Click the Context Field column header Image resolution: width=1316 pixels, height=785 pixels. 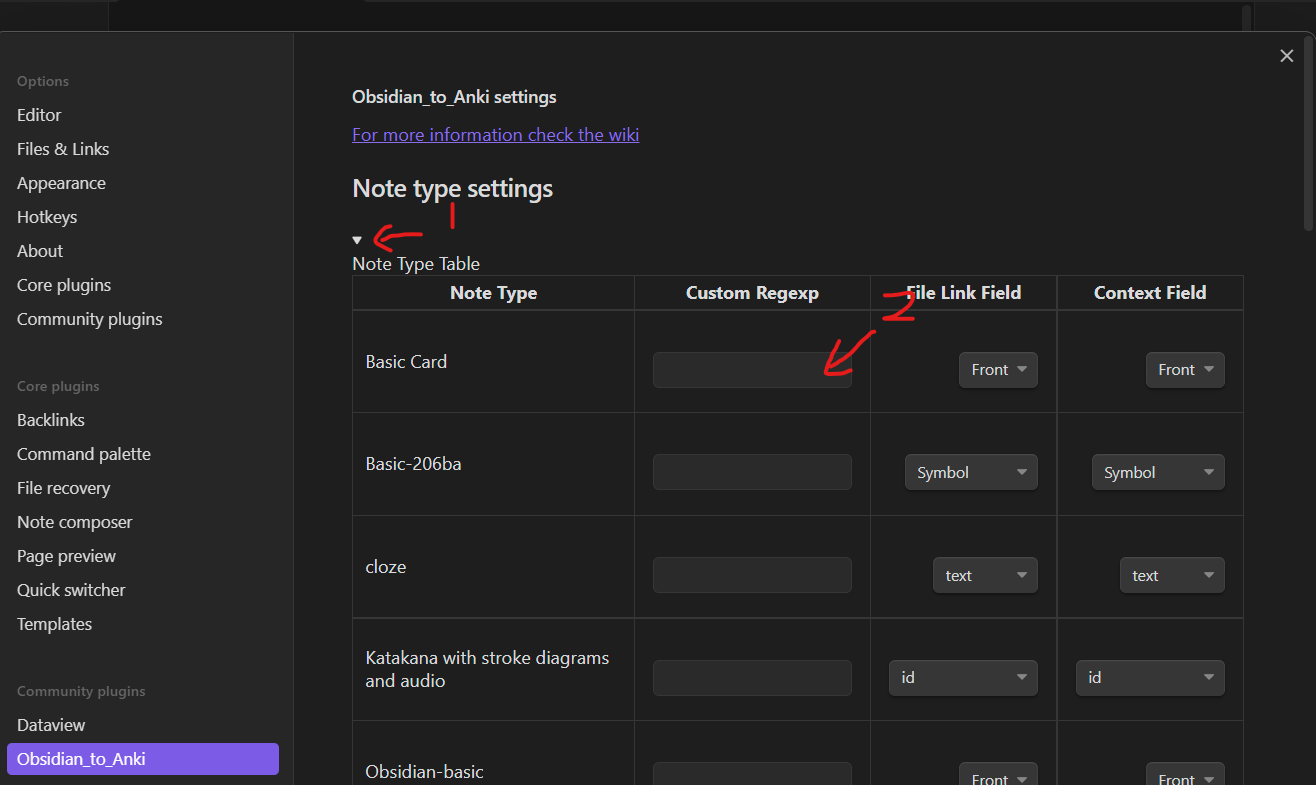[1150, 293]
